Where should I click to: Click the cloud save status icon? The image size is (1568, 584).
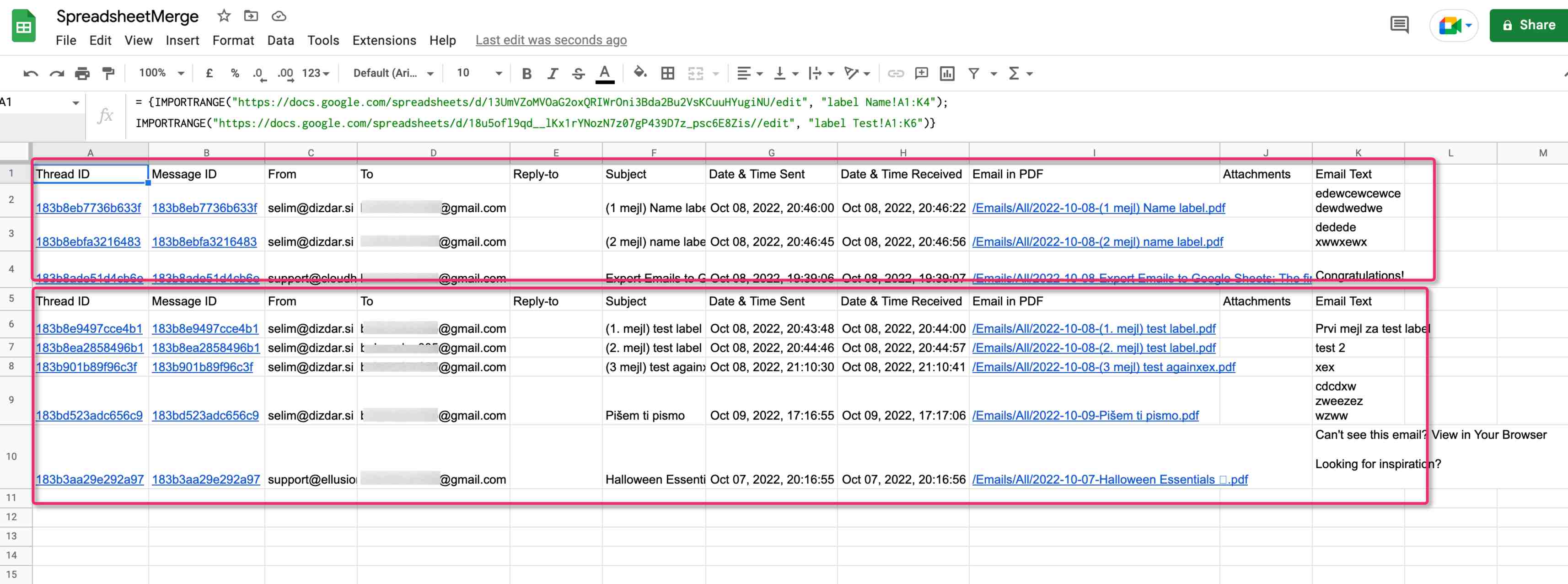coord(279,16)
